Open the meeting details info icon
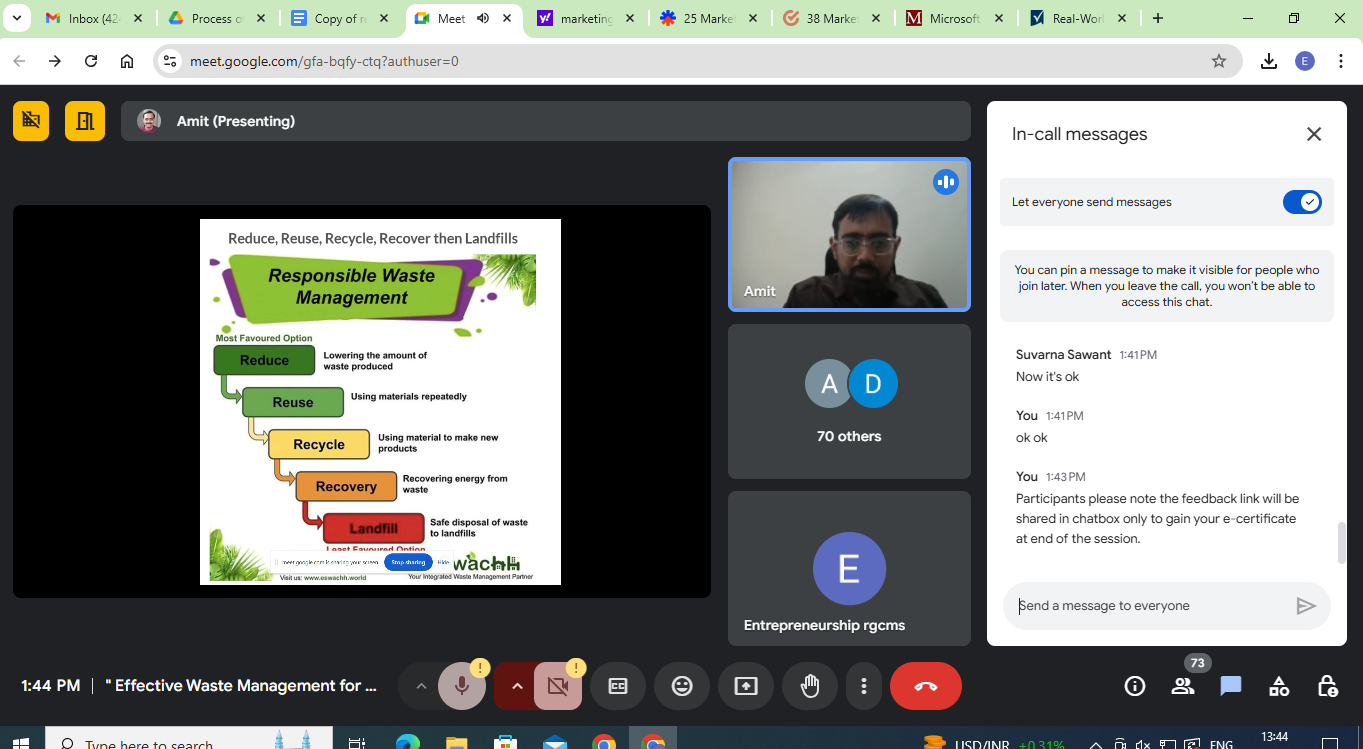 [x=1134, y=686]
